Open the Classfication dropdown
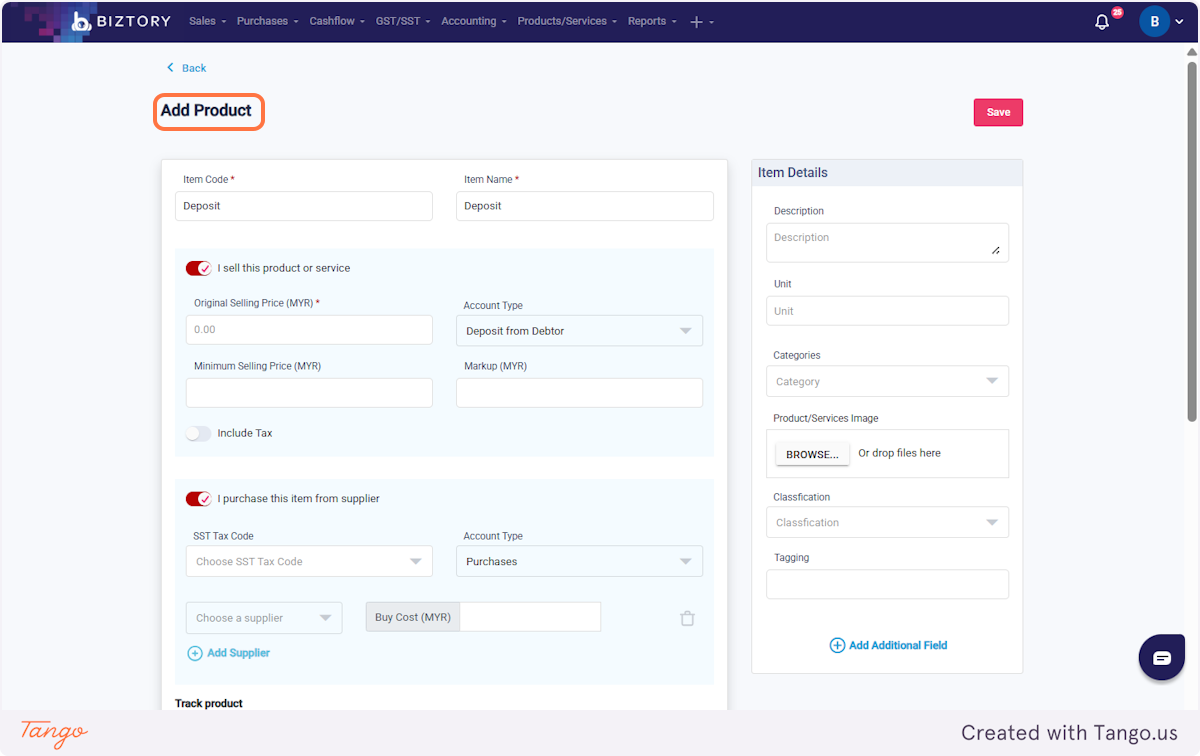Viewport: 1200px width, 756px height. pos(887,522)
